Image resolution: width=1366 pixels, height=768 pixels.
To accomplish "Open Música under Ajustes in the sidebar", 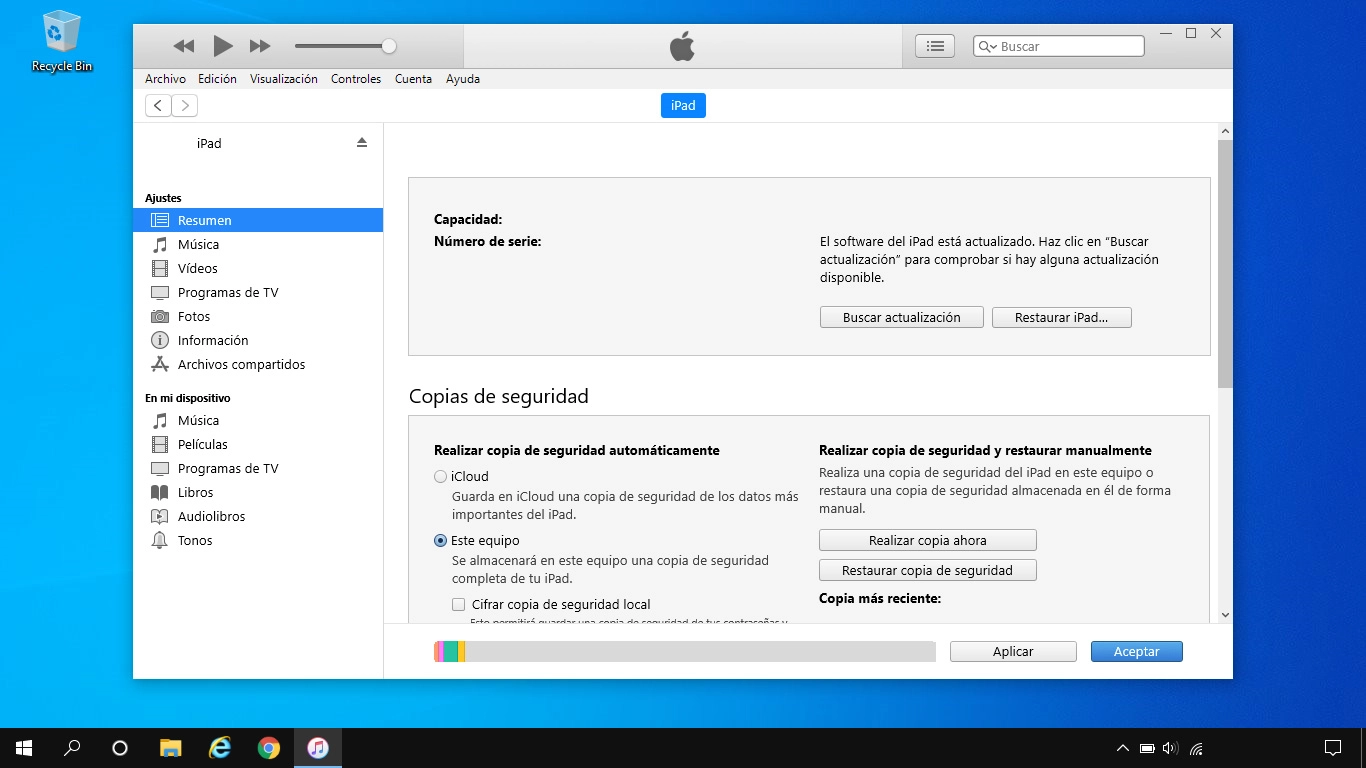I will 197,244.
